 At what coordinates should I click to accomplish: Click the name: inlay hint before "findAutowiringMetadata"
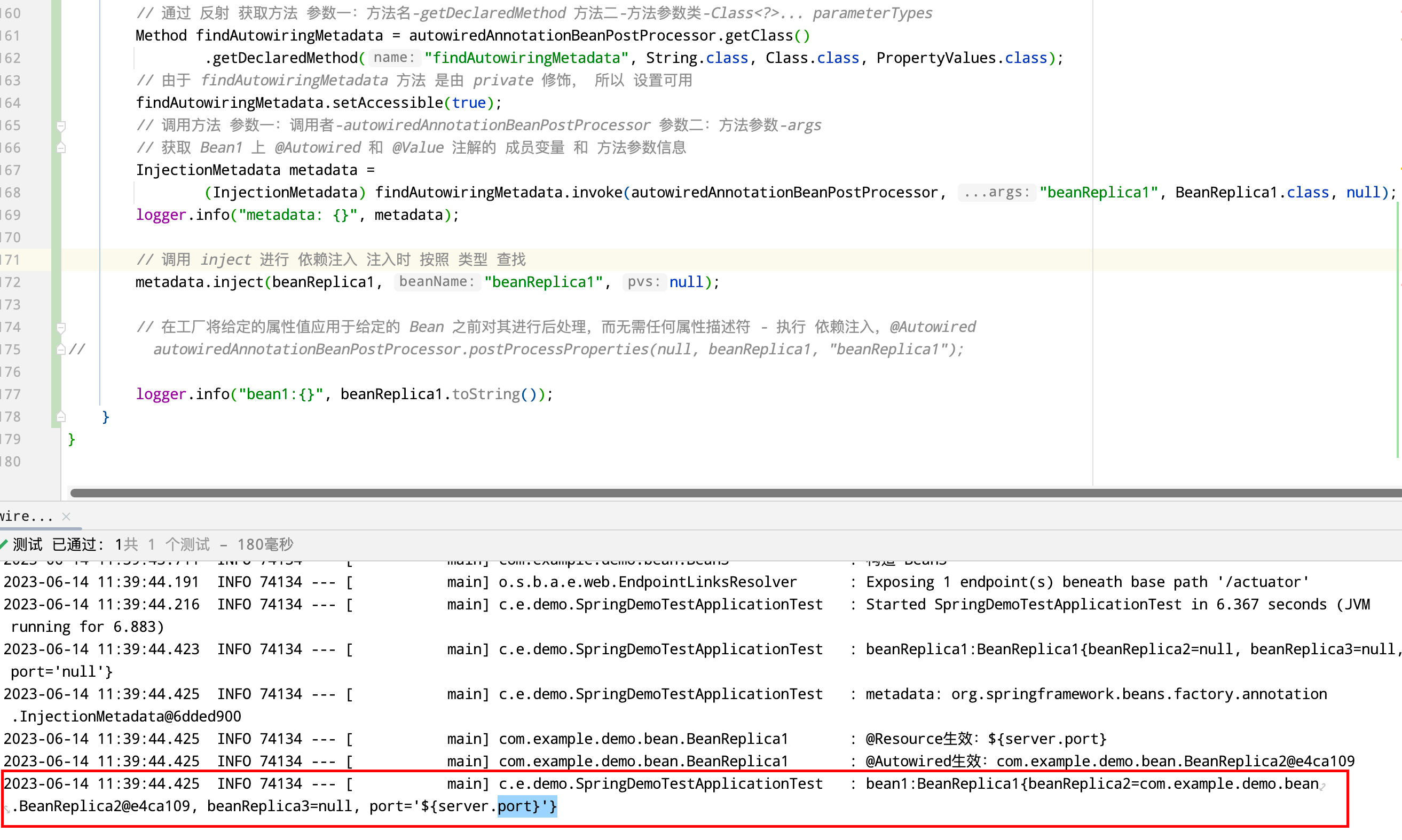pyautogui.click(x=394, y=58)
